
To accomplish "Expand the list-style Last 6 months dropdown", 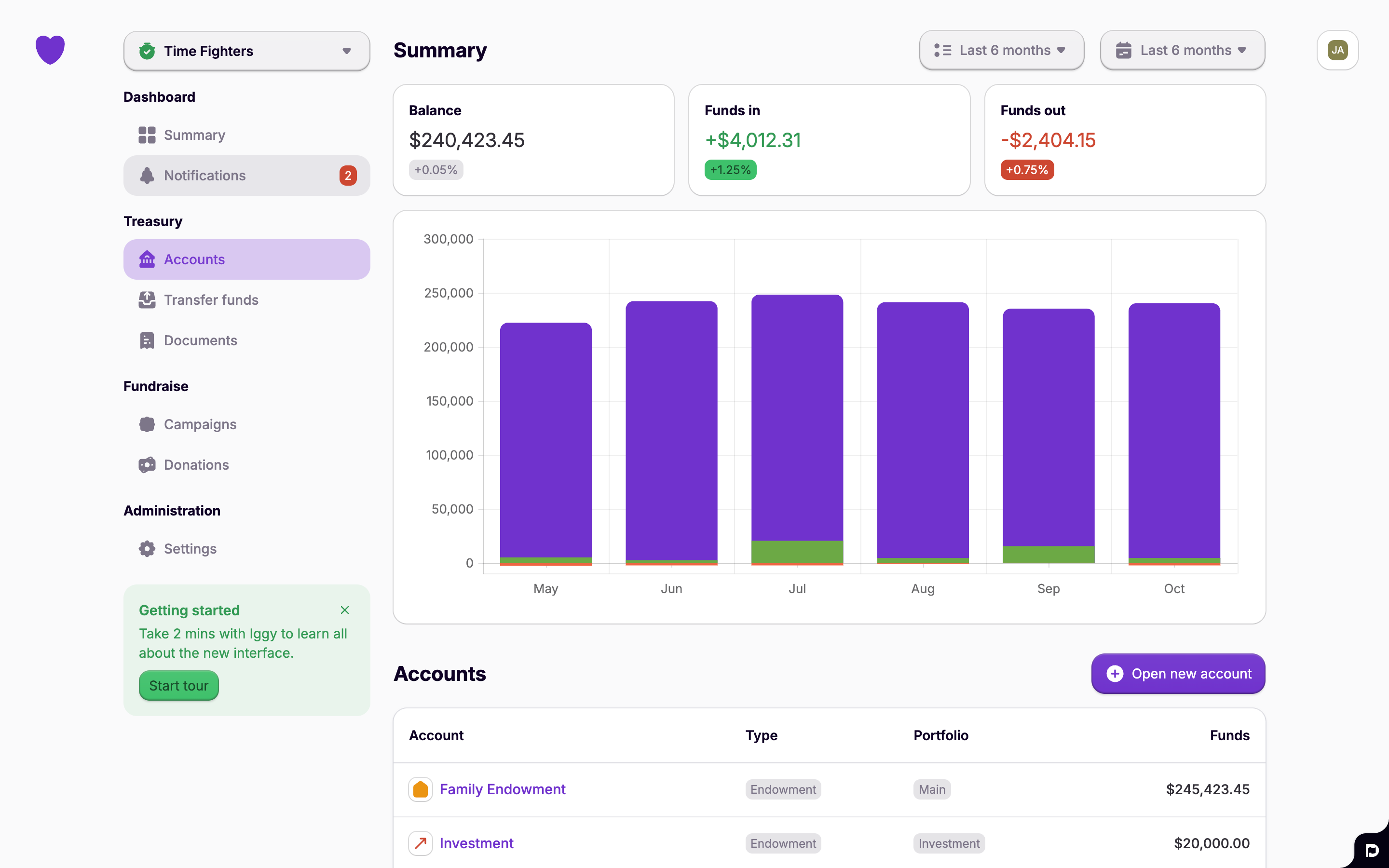I will click(x=1001, y=51).
